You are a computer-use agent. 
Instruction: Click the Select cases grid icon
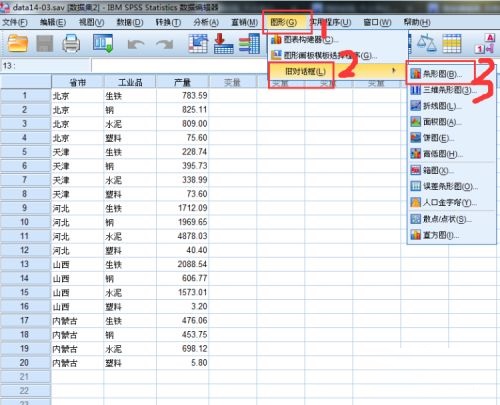(x=452, y=43)
